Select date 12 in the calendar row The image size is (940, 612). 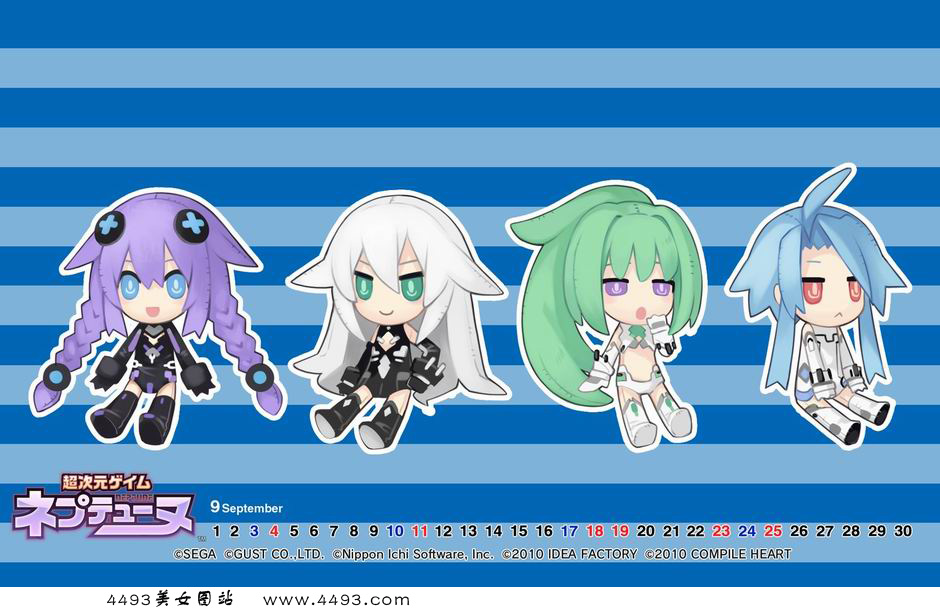443,531
